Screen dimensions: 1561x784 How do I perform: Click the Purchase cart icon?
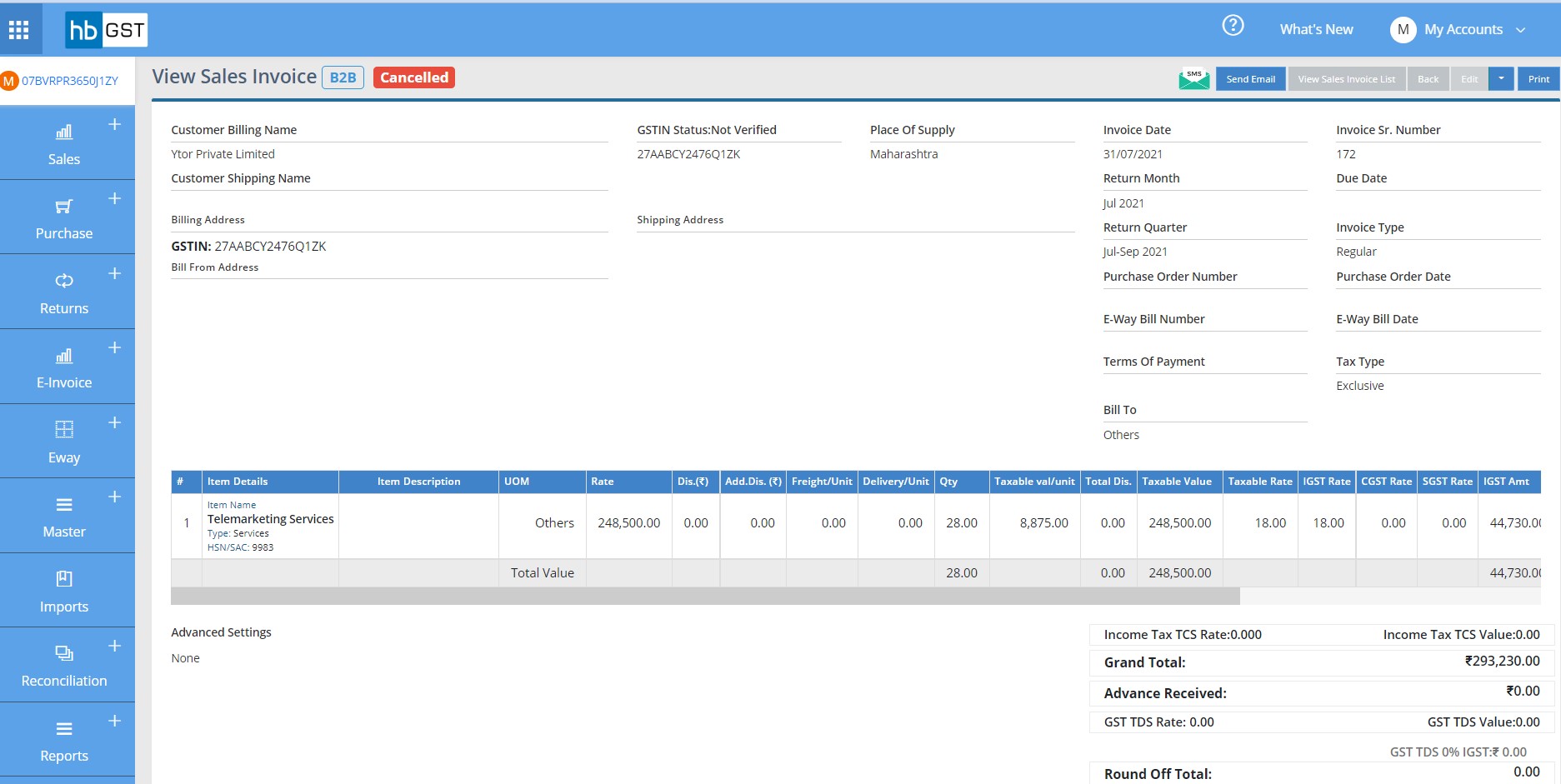64,206
